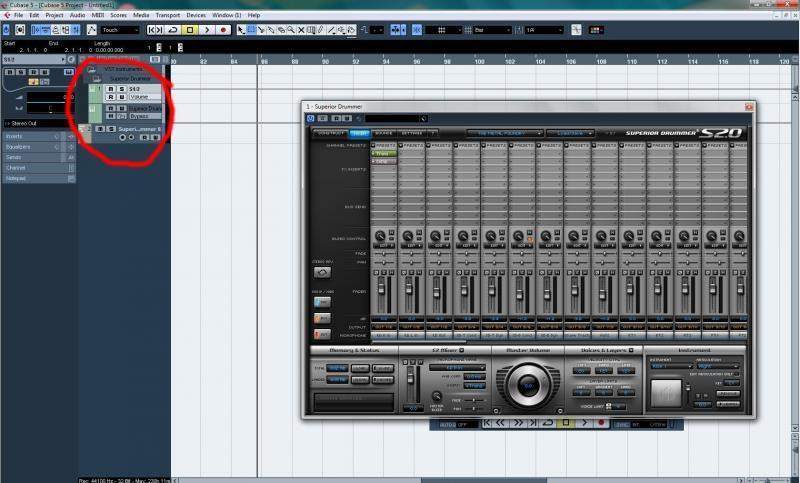Screen dimensions: 800x483
Task: Open the Touch automation mode dropdown
Action: [x=121, y=30]
